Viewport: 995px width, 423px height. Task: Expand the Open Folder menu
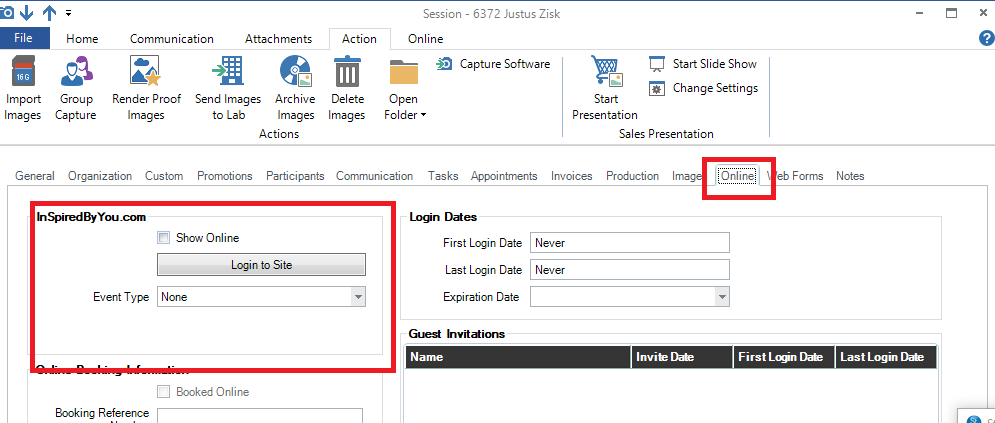pos(405,106)
